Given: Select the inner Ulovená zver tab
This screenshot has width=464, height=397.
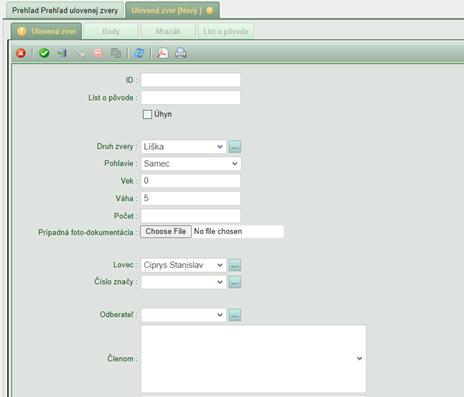Looking at the screenshot, I should [x=46, y=31].
